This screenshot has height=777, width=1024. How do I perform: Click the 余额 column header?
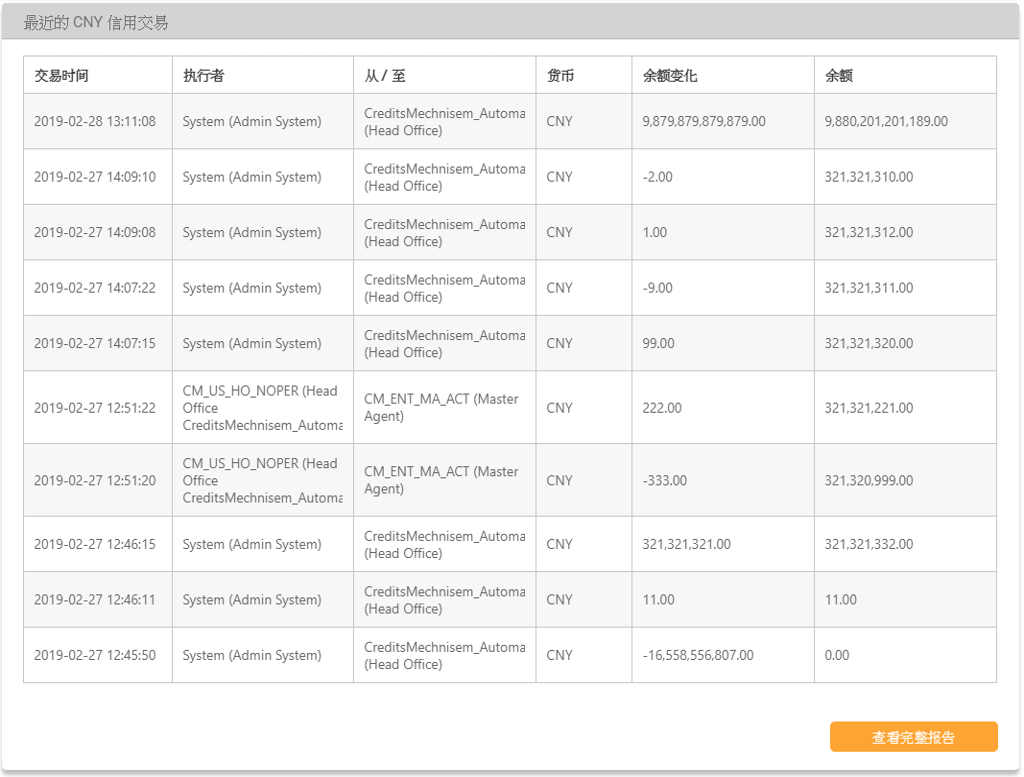point(839,76)
